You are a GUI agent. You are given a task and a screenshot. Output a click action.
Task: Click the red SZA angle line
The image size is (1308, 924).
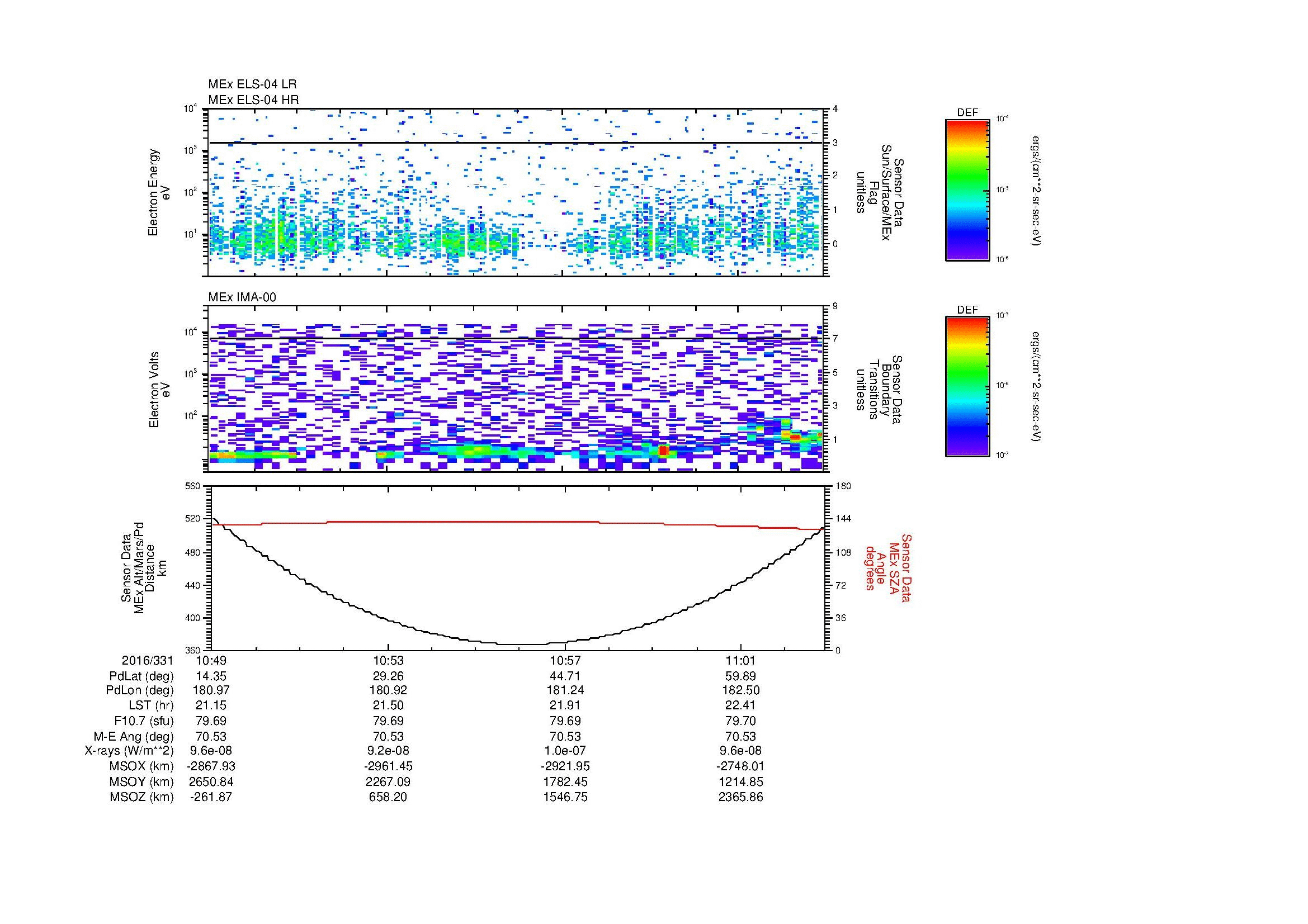pyautogui.click(x=517, y=522)
